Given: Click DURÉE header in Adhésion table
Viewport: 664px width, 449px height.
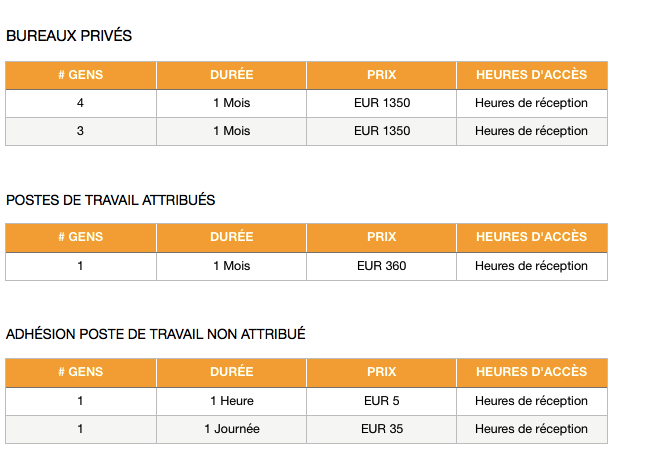Looking at the screenshot, I should 232,372.
